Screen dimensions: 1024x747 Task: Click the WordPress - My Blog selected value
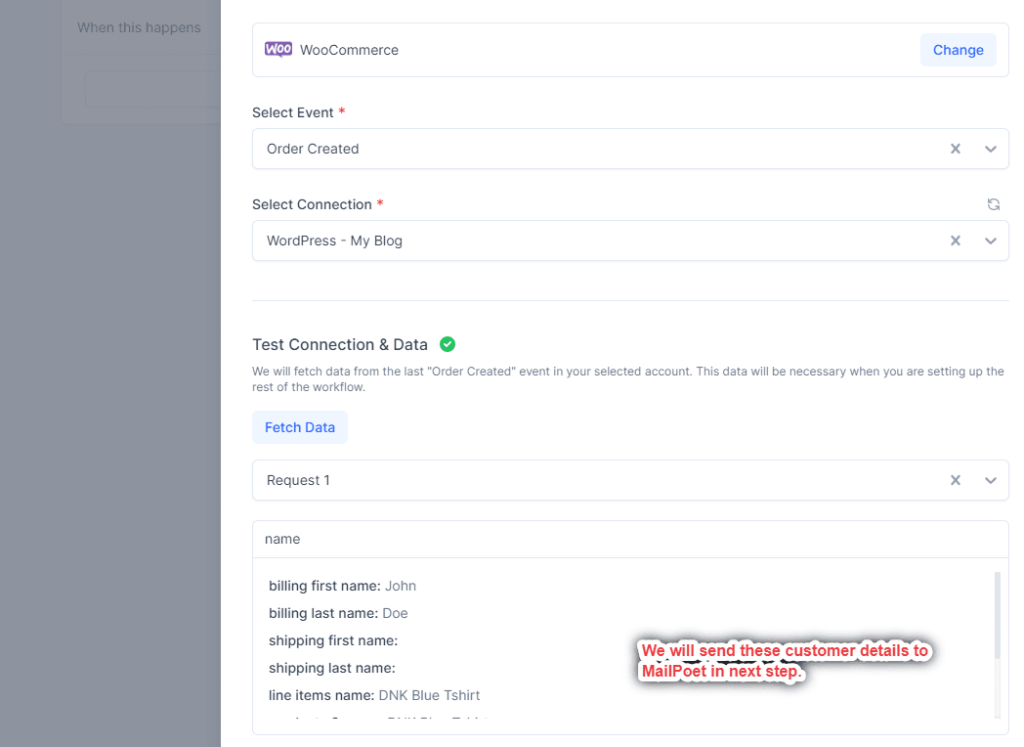334,241
